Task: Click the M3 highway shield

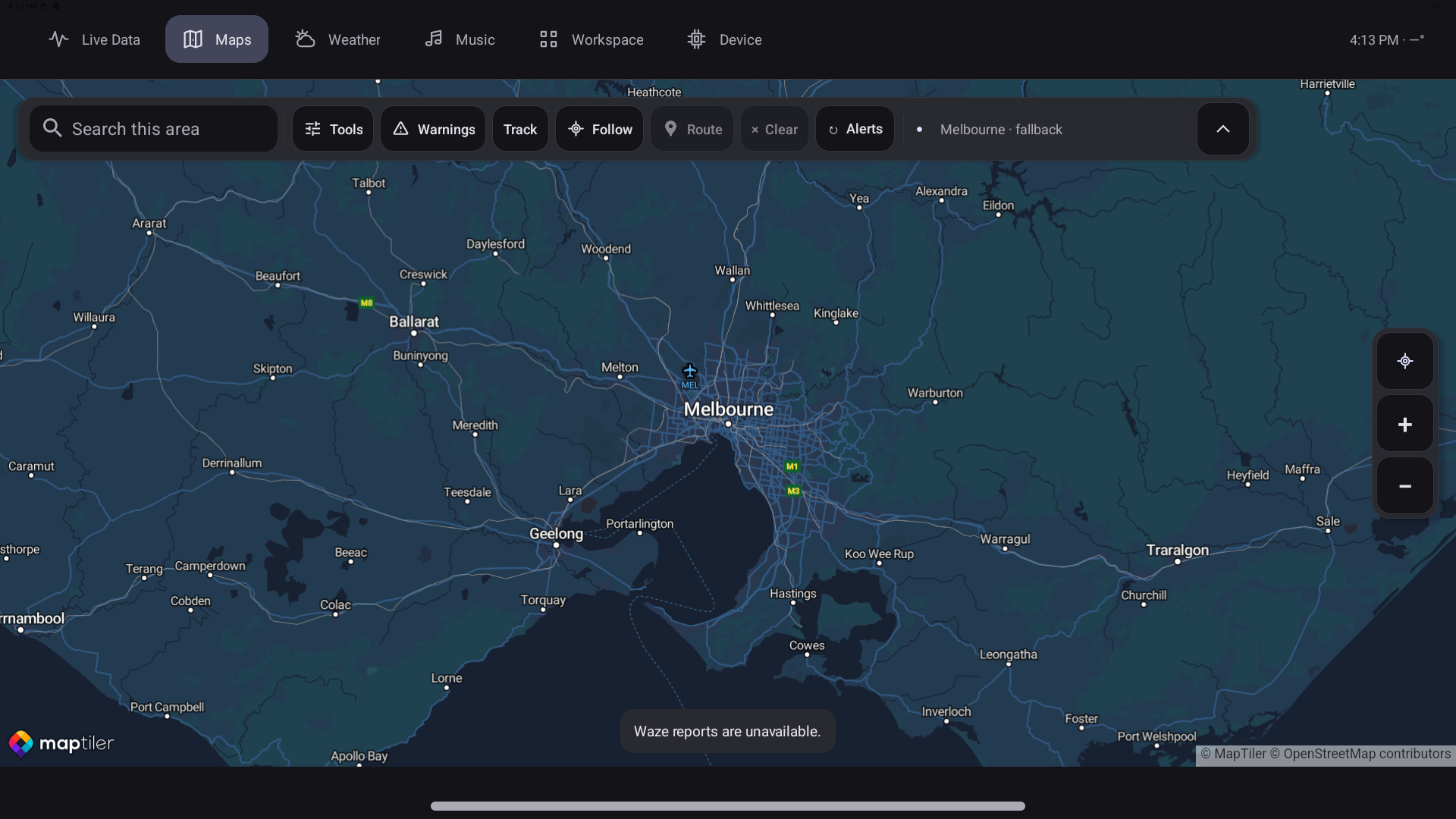Action: click(793, 491)
